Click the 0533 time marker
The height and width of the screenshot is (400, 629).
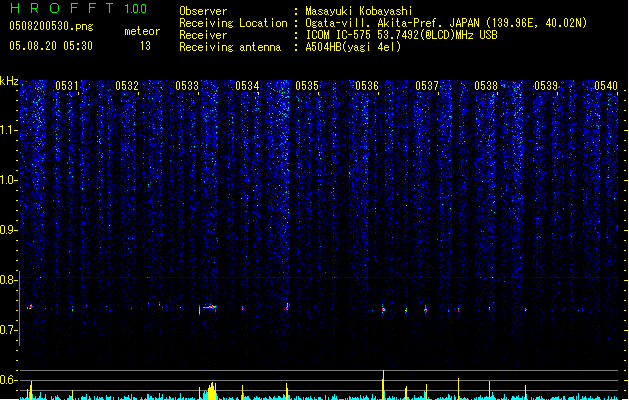(x=187, y=86)
